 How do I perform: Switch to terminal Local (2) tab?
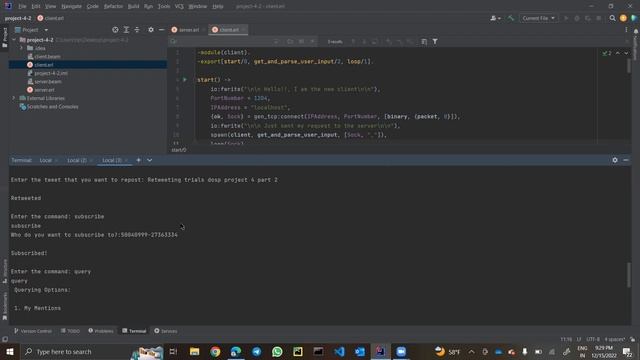click(77, 160)
